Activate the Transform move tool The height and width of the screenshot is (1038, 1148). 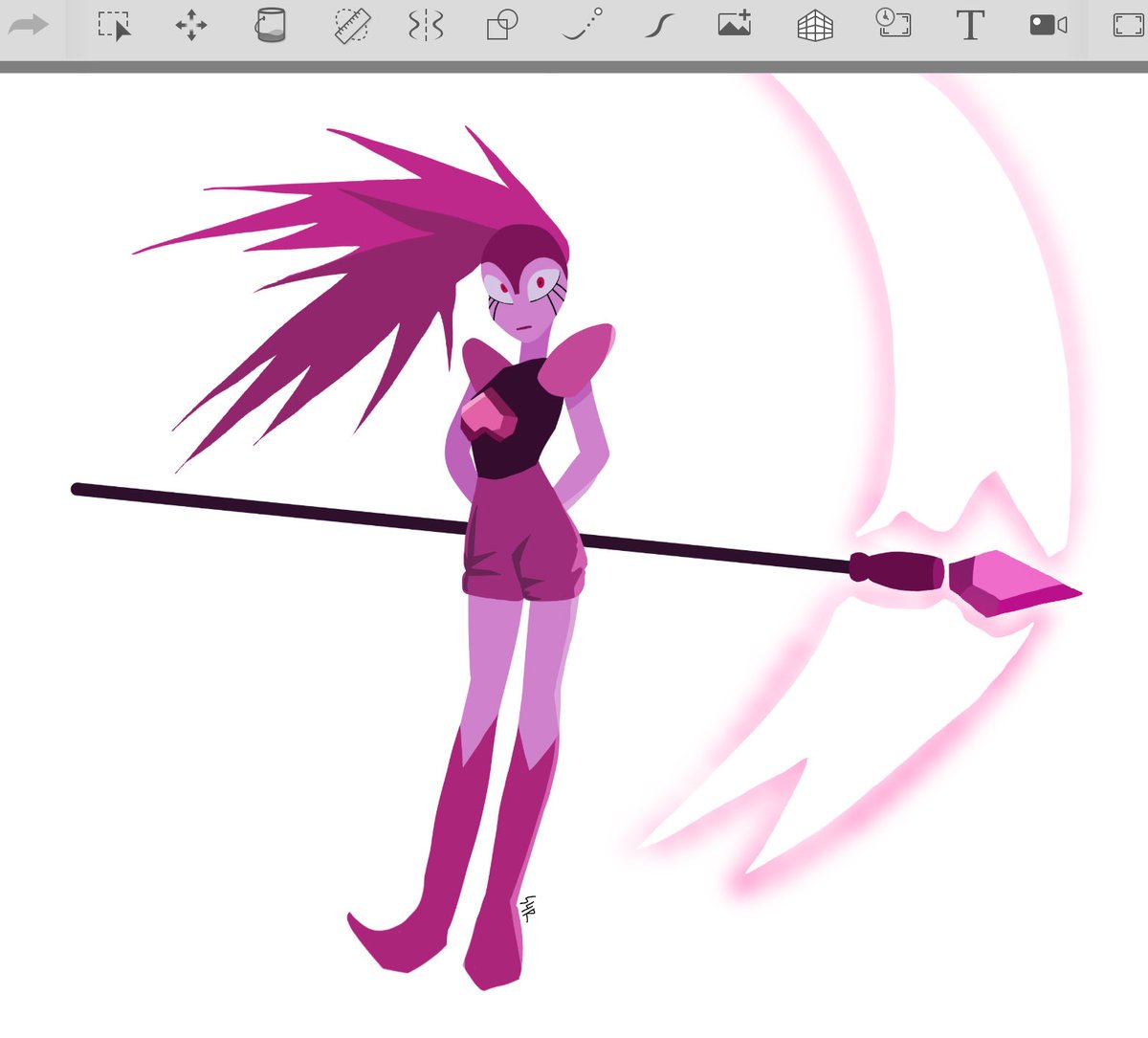[x=191, y=25]
